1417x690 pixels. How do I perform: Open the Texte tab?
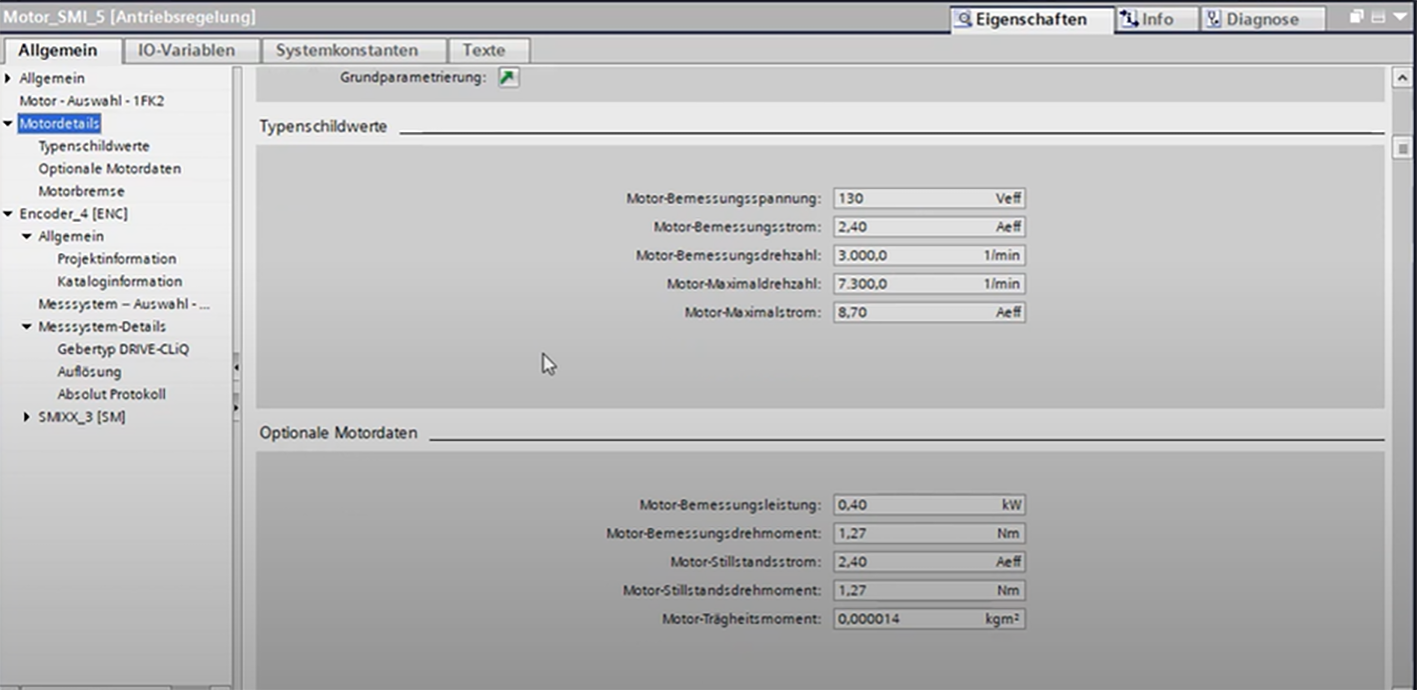489,50
